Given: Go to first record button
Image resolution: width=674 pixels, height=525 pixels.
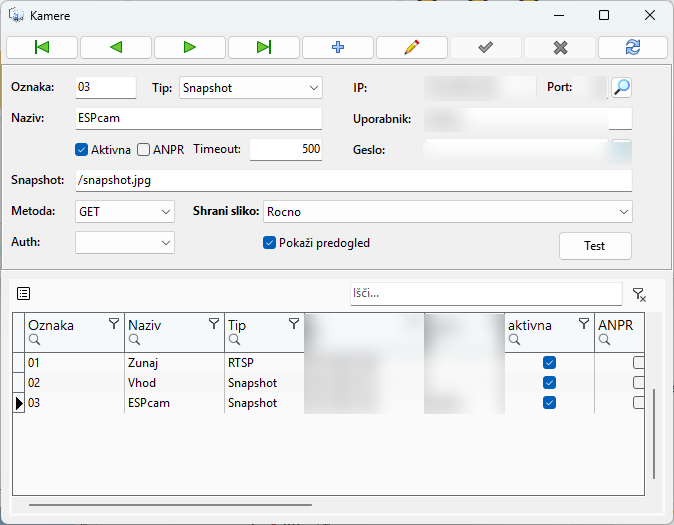Looking at the screenshot, I should (x=42, y=47).
